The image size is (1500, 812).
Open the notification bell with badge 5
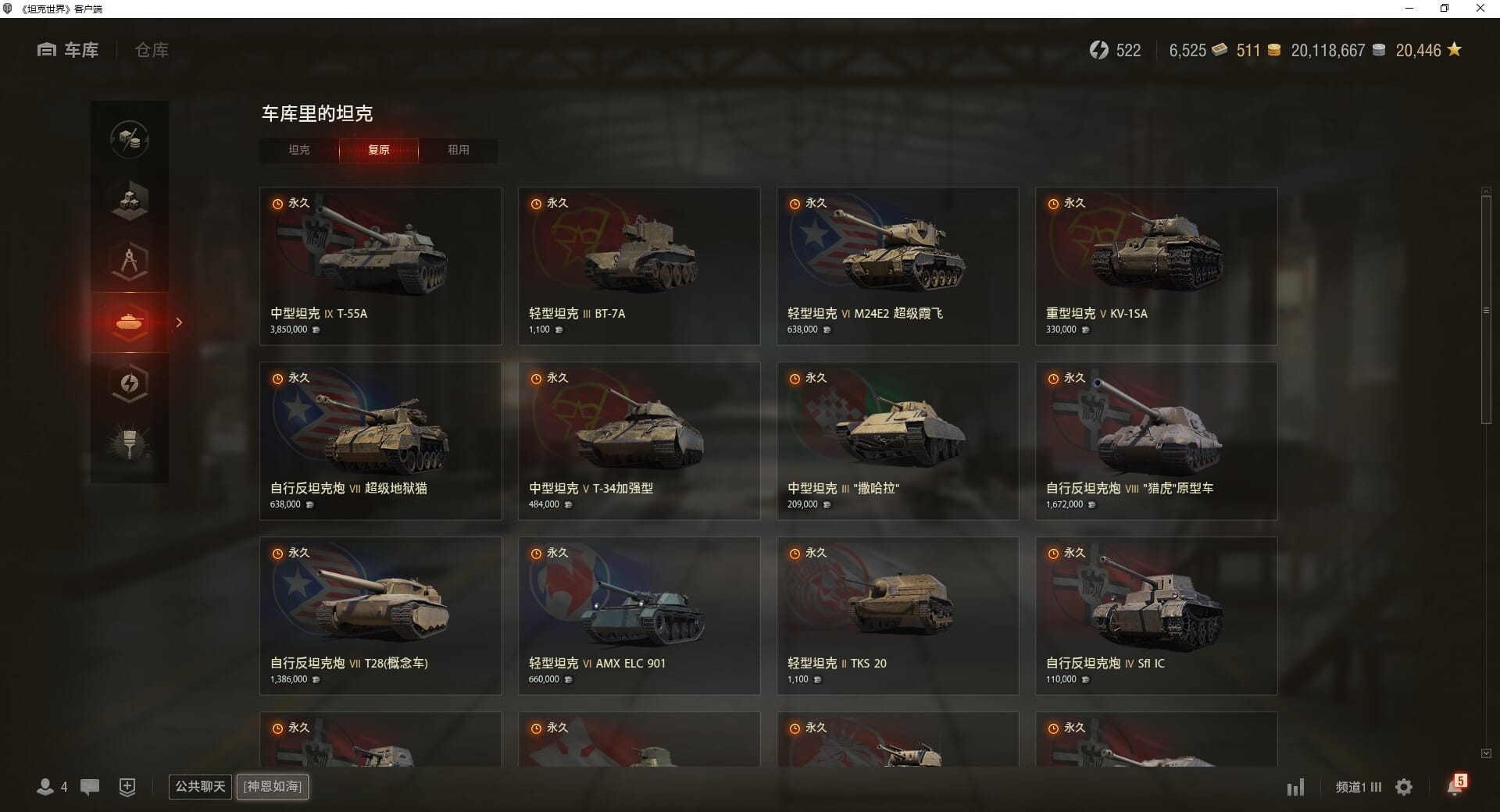pyautogui.click(x=1456, y=785)
